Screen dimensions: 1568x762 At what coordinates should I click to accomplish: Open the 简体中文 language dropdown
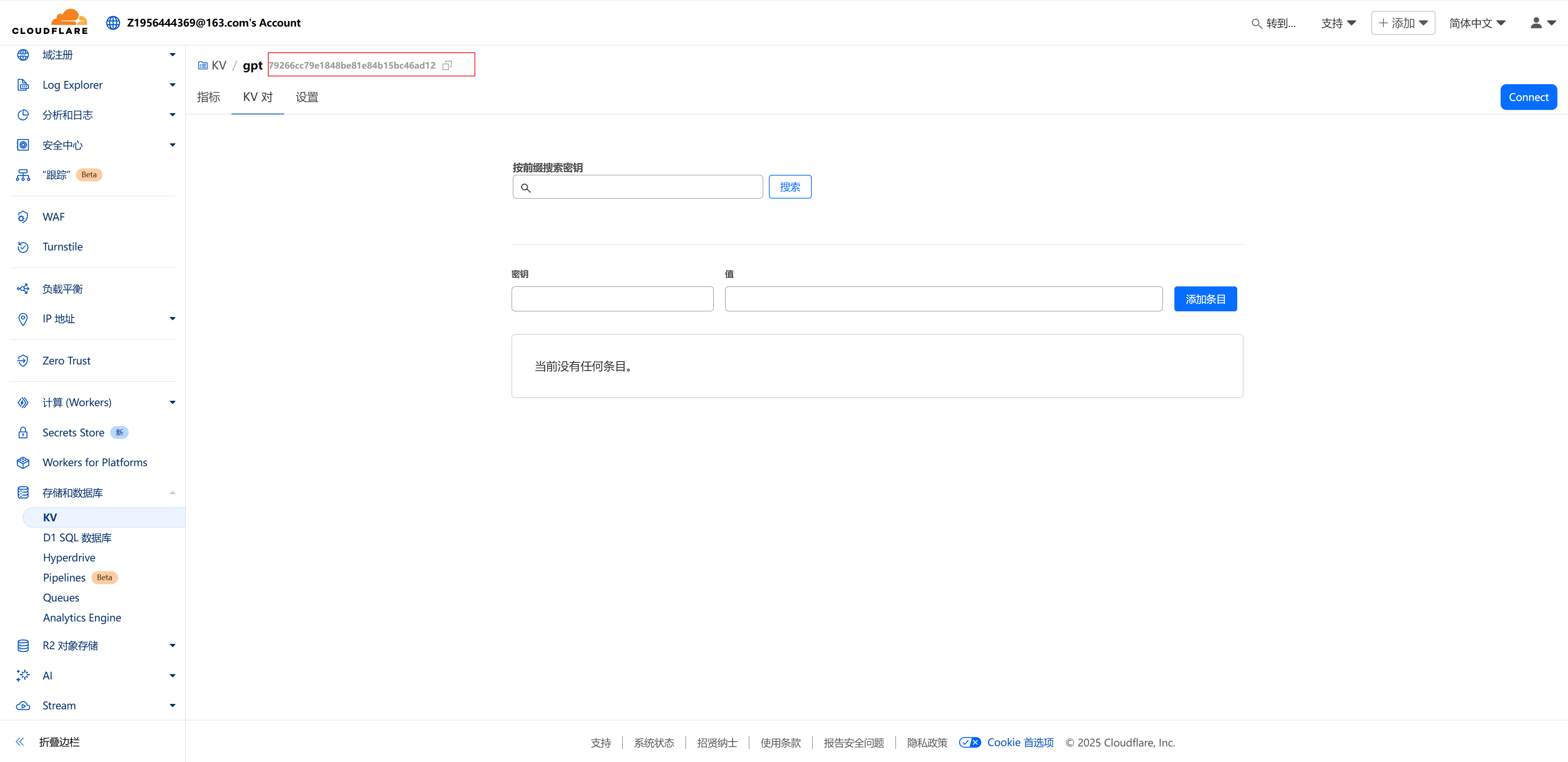click(1477, 22)
